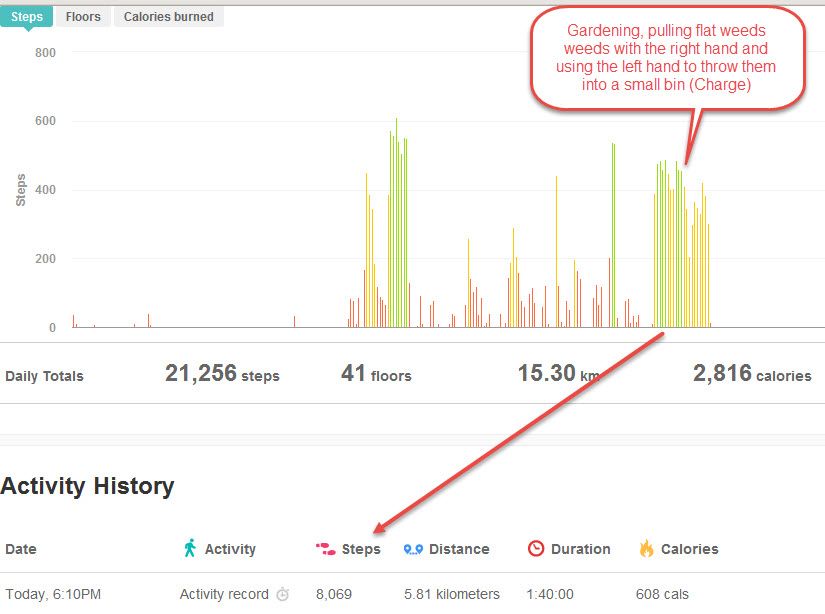Viewport: 825px width, 614px height.
Task: Click the red clock Duration icon
Action: [536, 548]
